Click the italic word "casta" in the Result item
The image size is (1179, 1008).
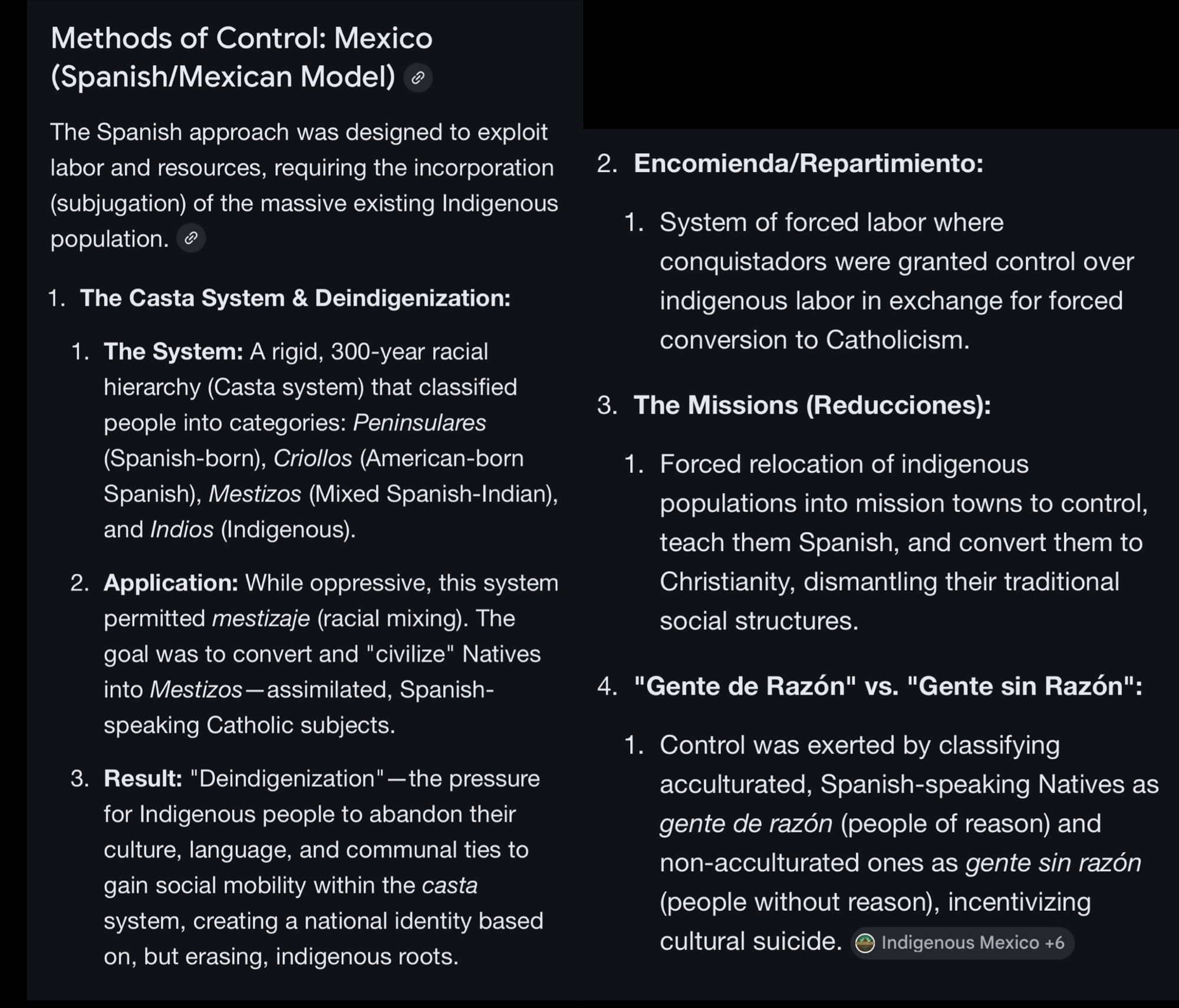450,885
